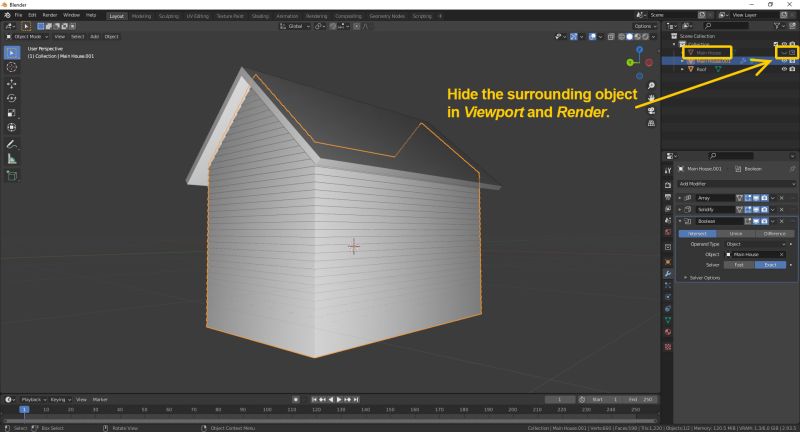Open the Edit menu

click(x=32, y=15)
